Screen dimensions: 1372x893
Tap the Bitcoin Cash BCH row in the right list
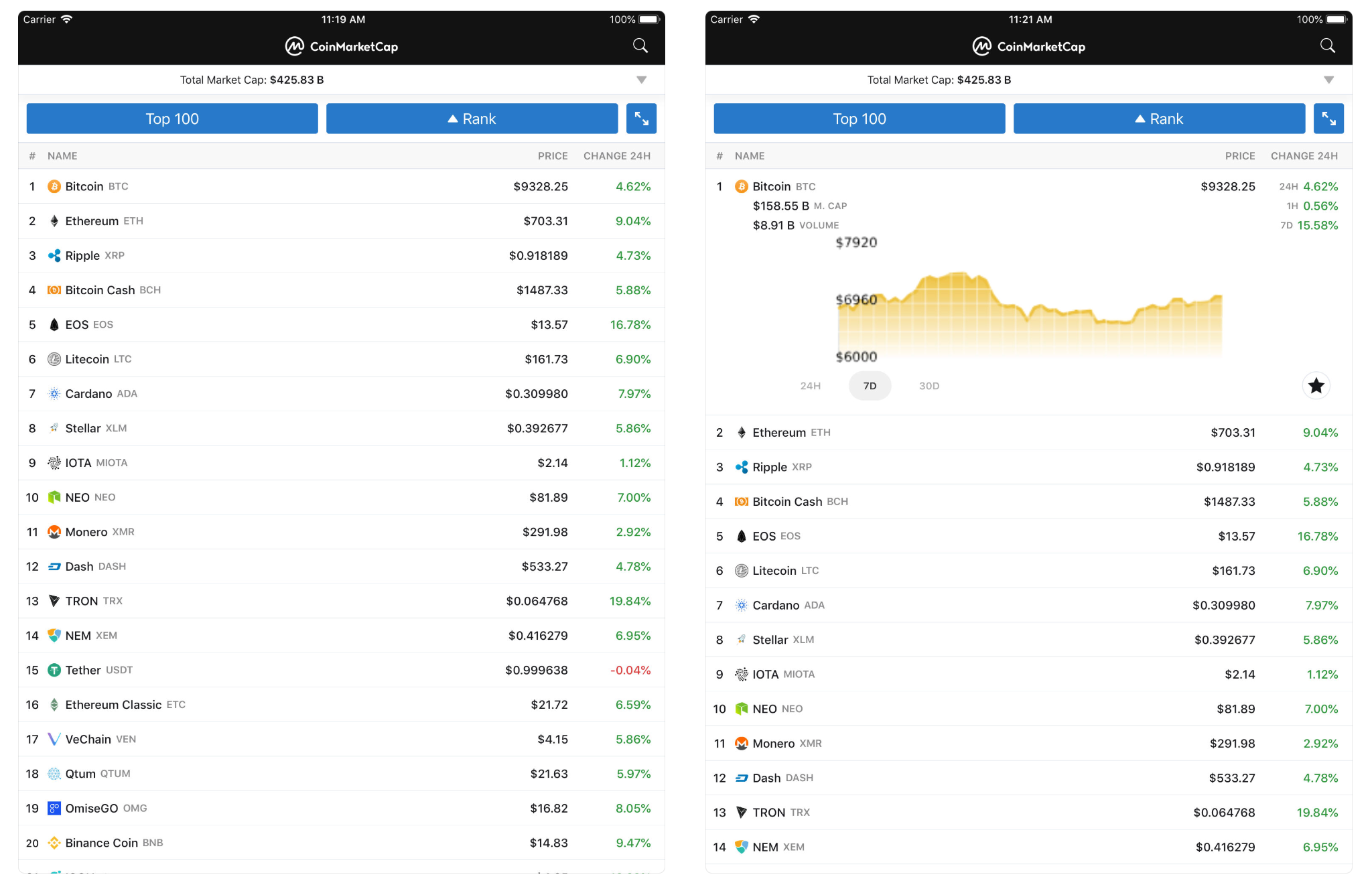pyautogui.click(x=1029, y=502)
